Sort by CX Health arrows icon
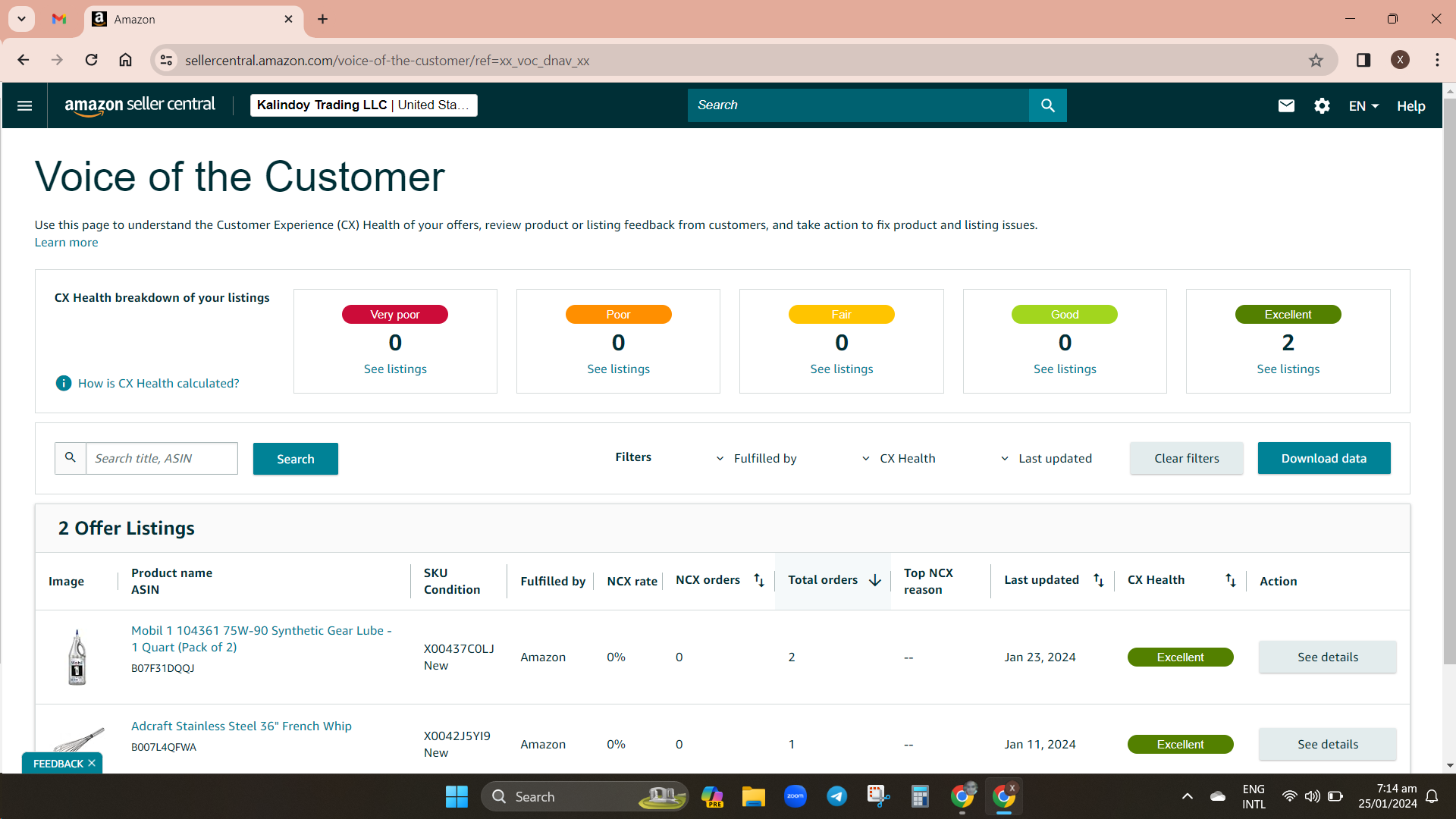This screenshot has width=1456, height=819. (1230, 580)
